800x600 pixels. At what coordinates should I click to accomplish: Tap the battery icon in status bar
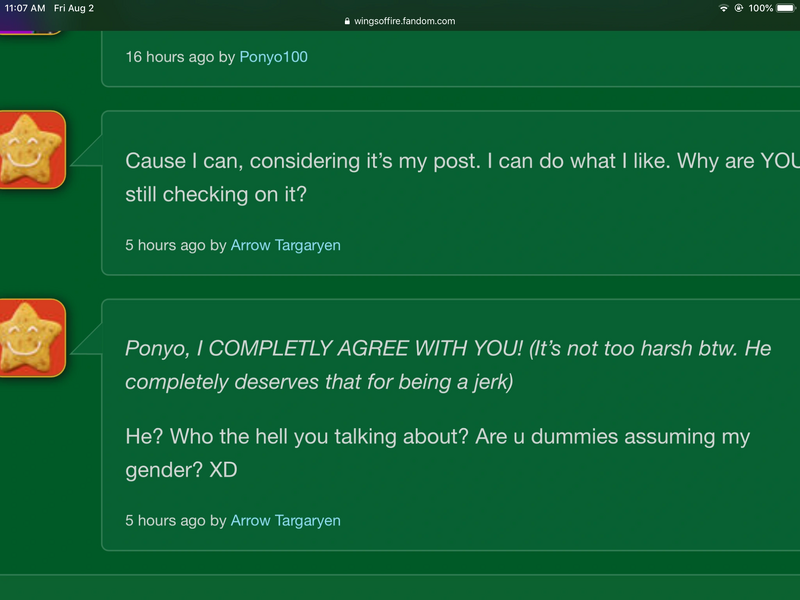coord(786,8)
